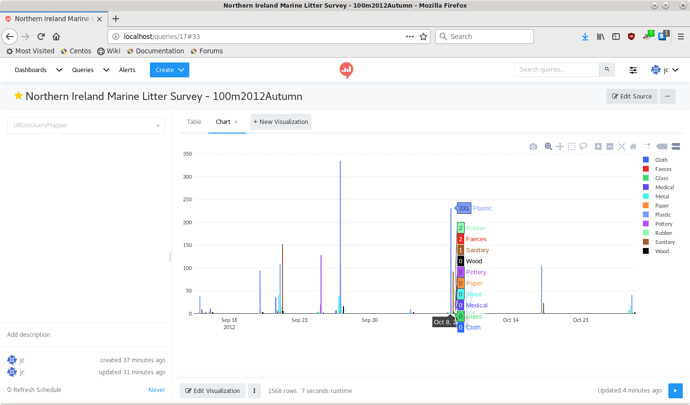Favorite the query with star icon
The height and width of the screenshot is (405, 690).
click(x=18, y=96)
